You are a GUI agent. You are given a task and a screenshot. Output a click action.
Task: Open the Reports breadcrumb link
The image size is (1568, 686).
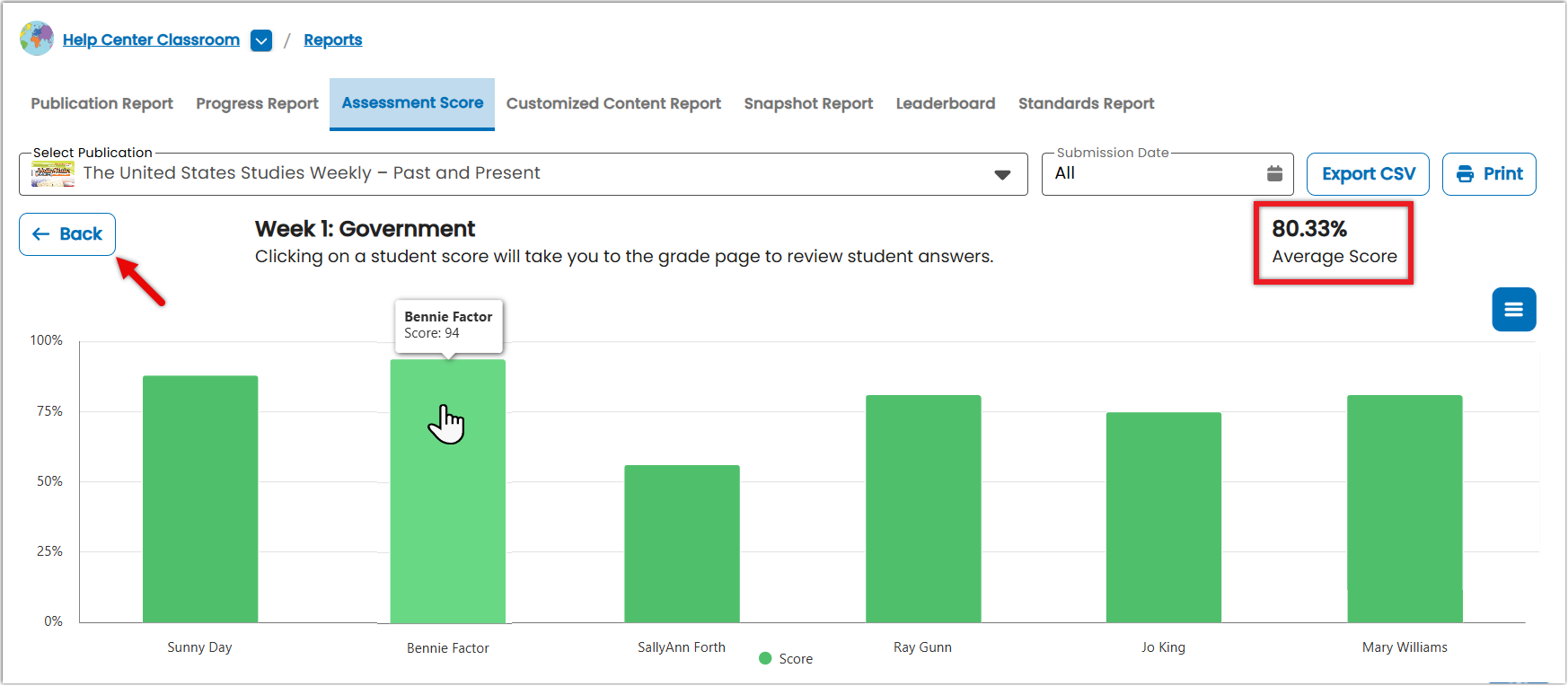(x=333, y=40)
